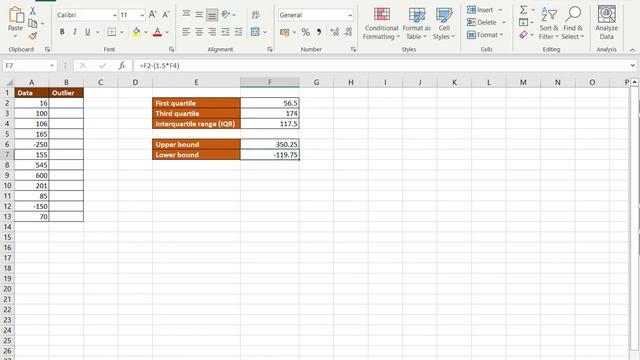
Task: Increase font size with larger A icon
Action: point(152,15)
